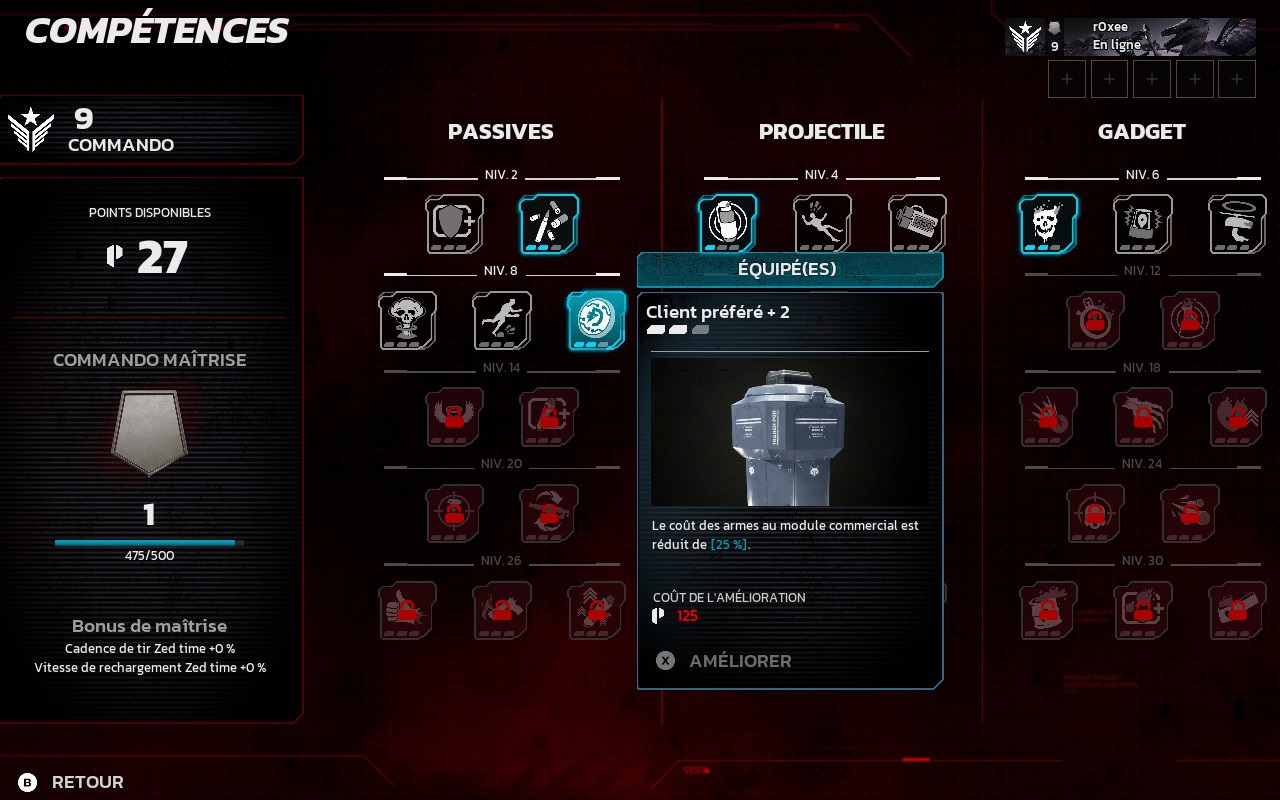Select the shield armor passive skill

[x=455, y=224]
